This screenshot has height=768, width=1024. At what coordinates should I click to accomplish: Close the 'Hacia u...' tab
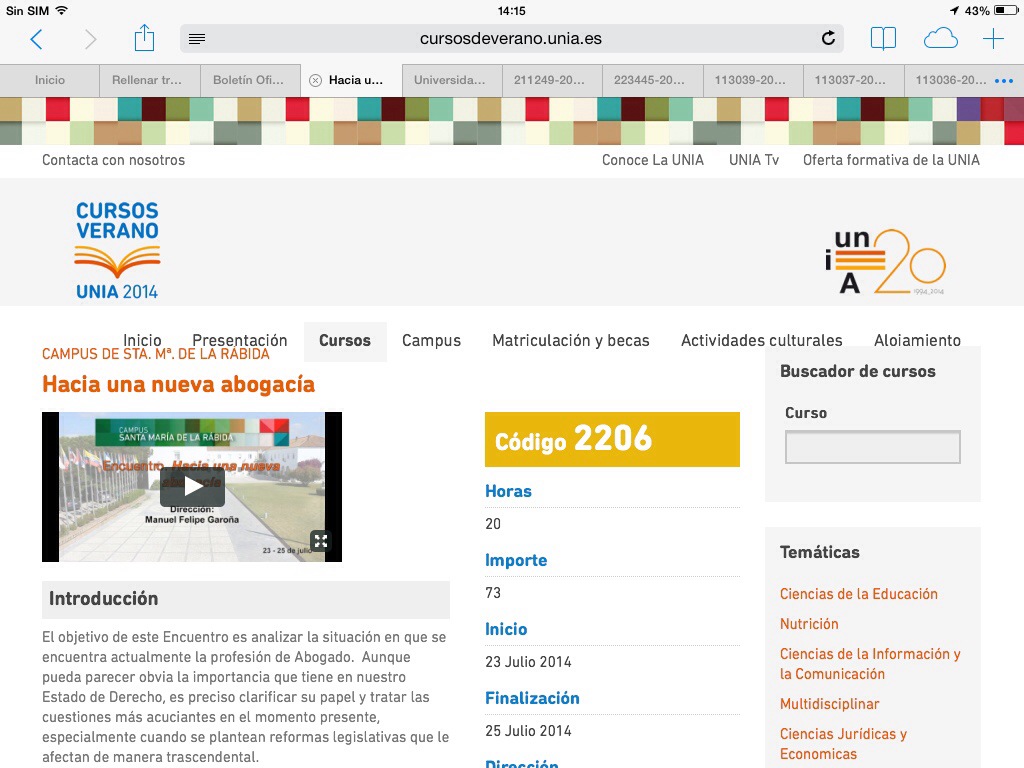[x=315, y=80]
